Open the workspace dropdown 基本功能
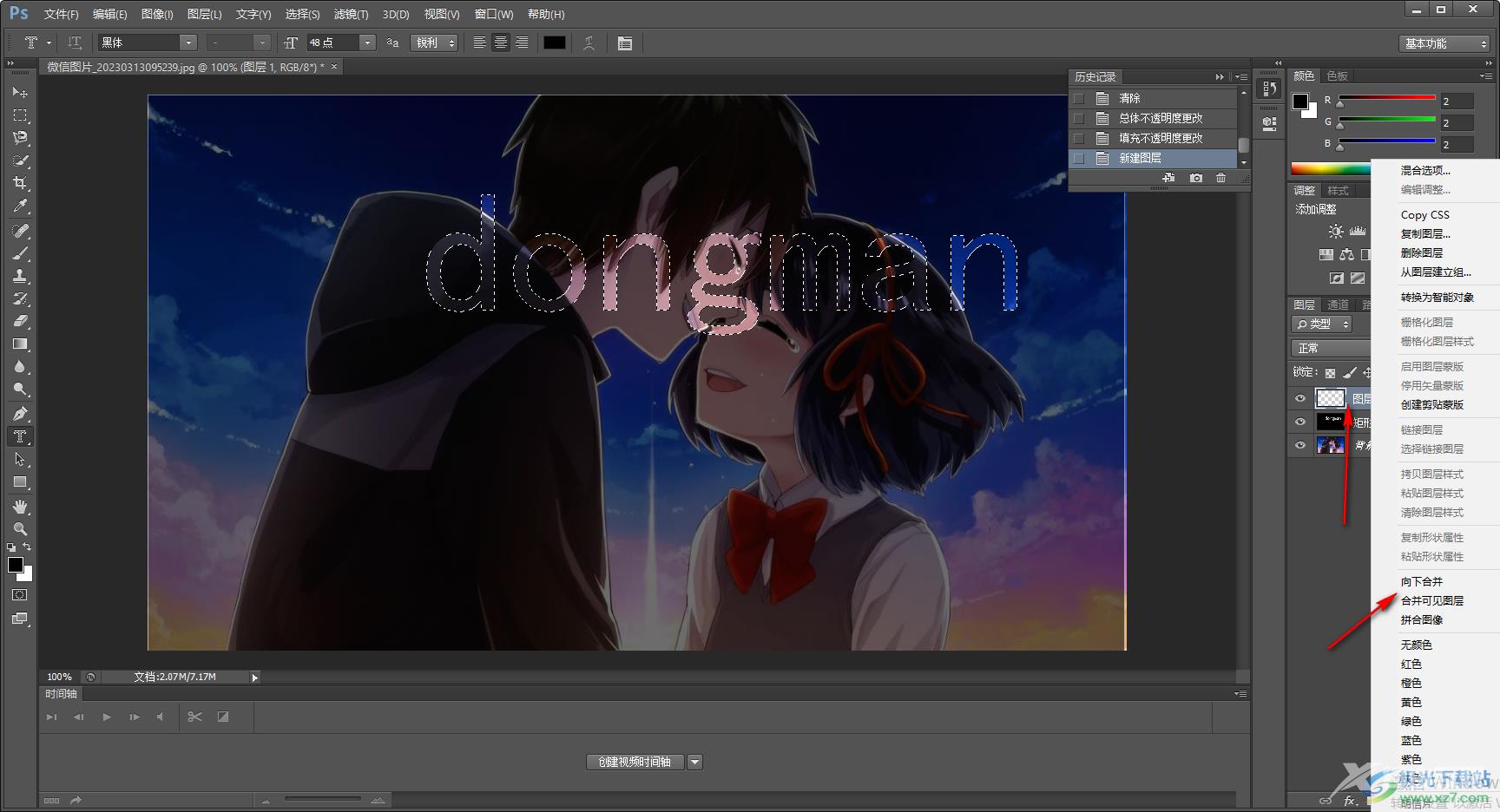The image size is (1500, 812). [1444, 43]
